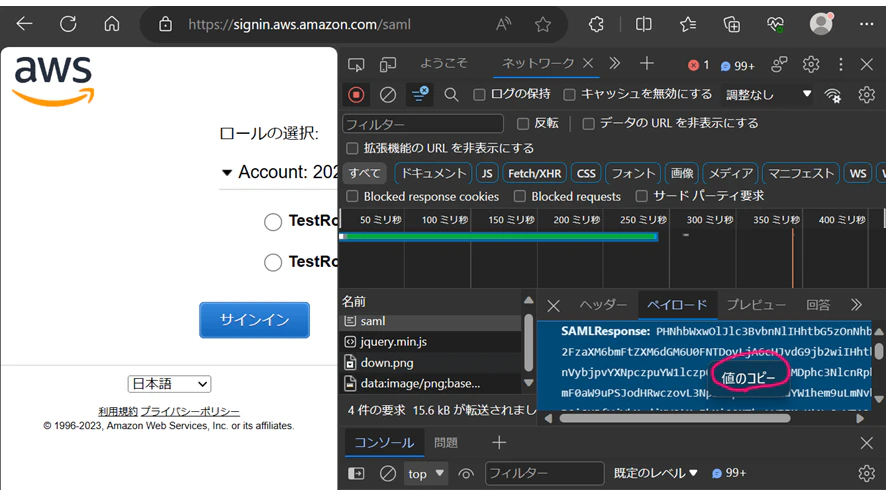The image size is (886, 490).
Task: Stop recording network log with the red button
Action: (x=356, y=95)
